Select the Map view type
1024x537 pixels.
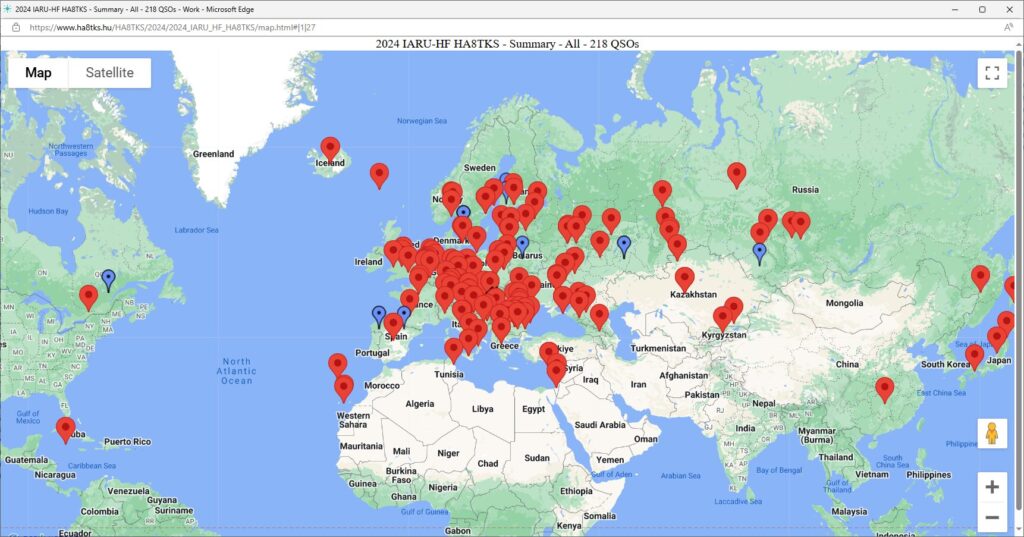39,73
